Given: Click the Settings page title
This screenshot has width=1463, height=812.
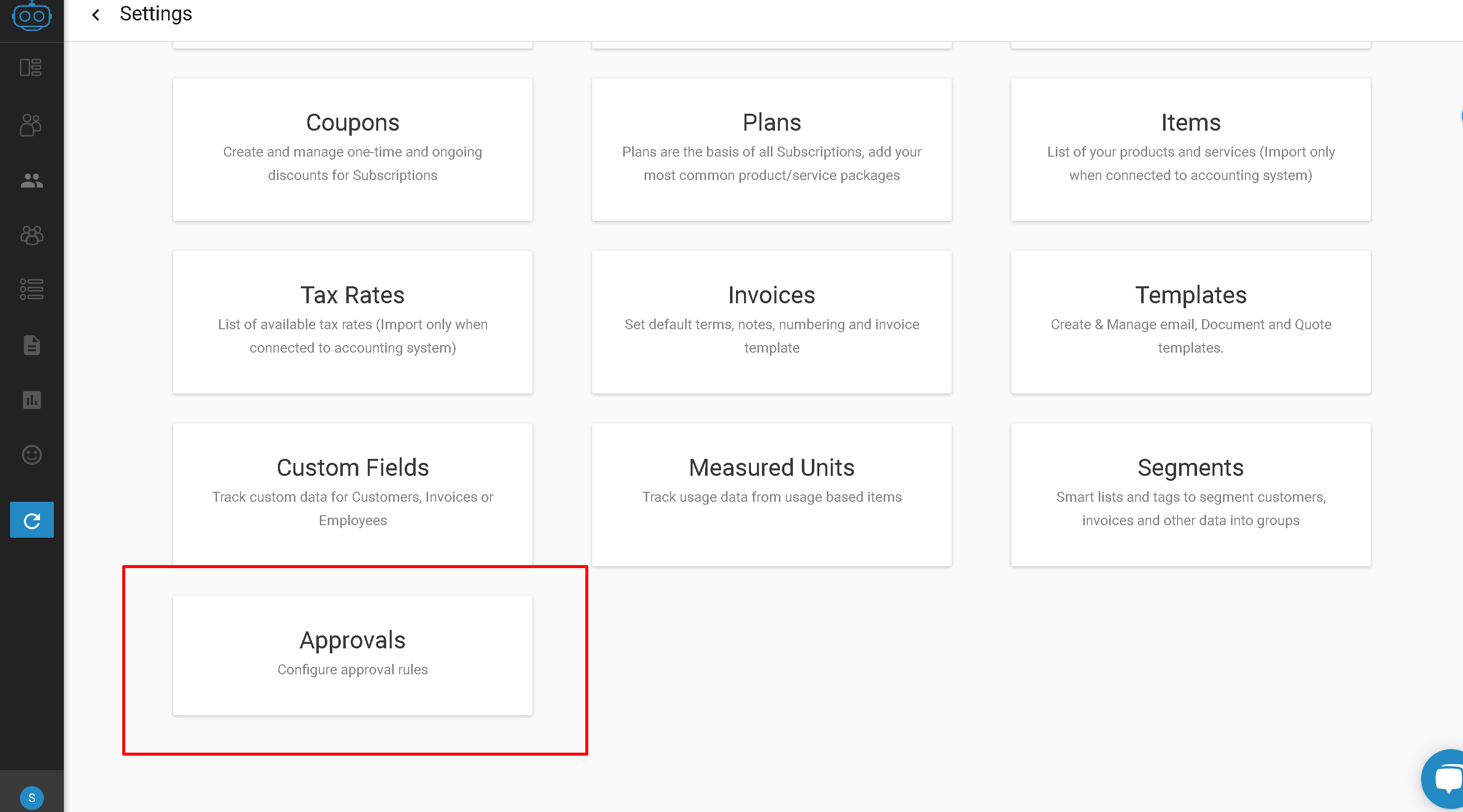Looking at the screenshot, I should tap(156, 13).
